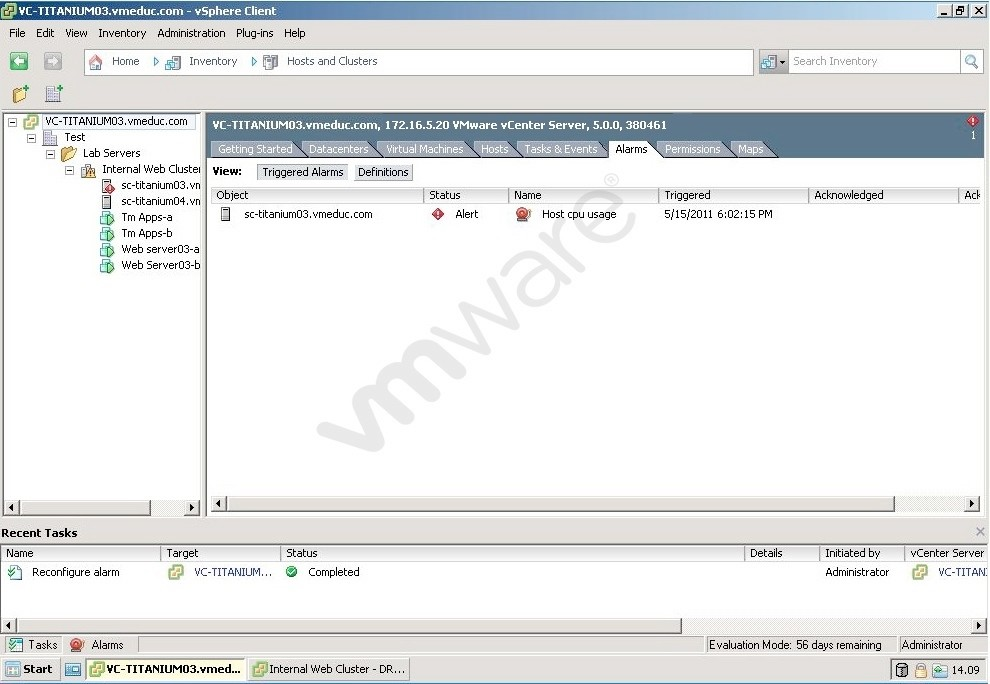Click the sc-titanium03 host alert icon in tree
This screenshot has width=990, height=684.
tap(107, 186)
